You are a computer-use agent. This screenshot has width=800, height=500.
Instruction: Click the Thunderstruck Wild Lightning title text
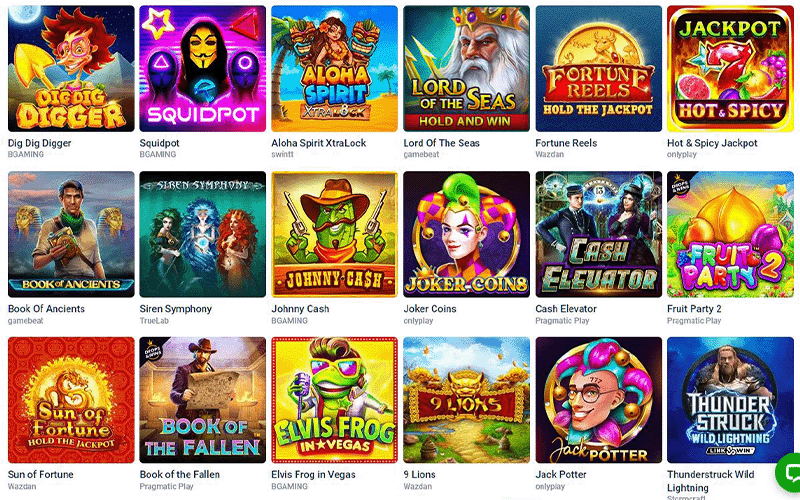[x=711, y=481]
